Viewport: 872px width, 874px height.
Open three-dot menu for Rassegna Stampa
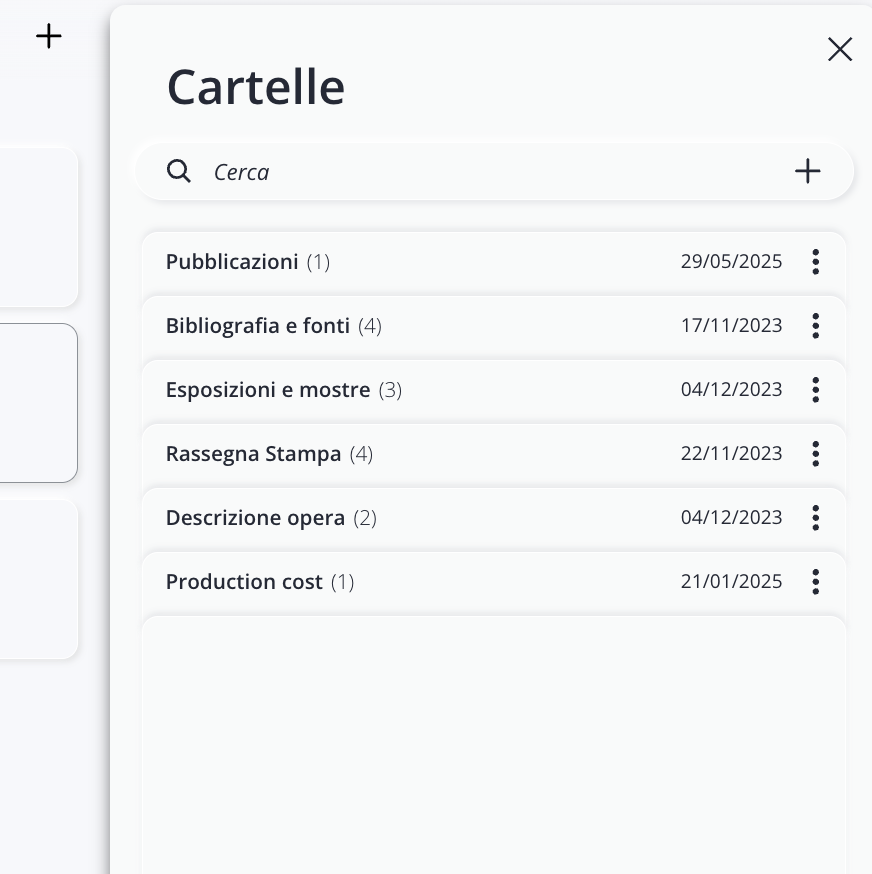[x=816, y=454]
